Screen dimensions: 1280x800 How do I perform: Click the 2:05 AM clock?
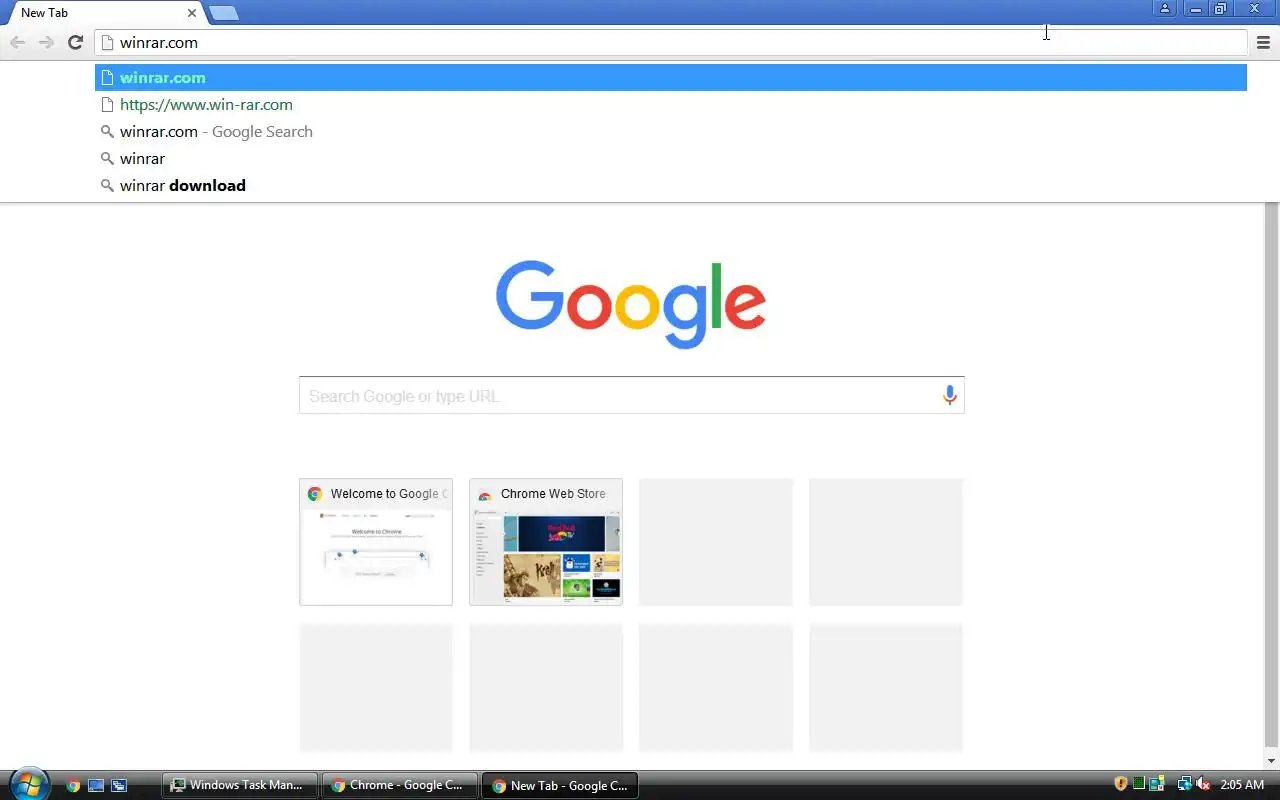coord(1243,785)
